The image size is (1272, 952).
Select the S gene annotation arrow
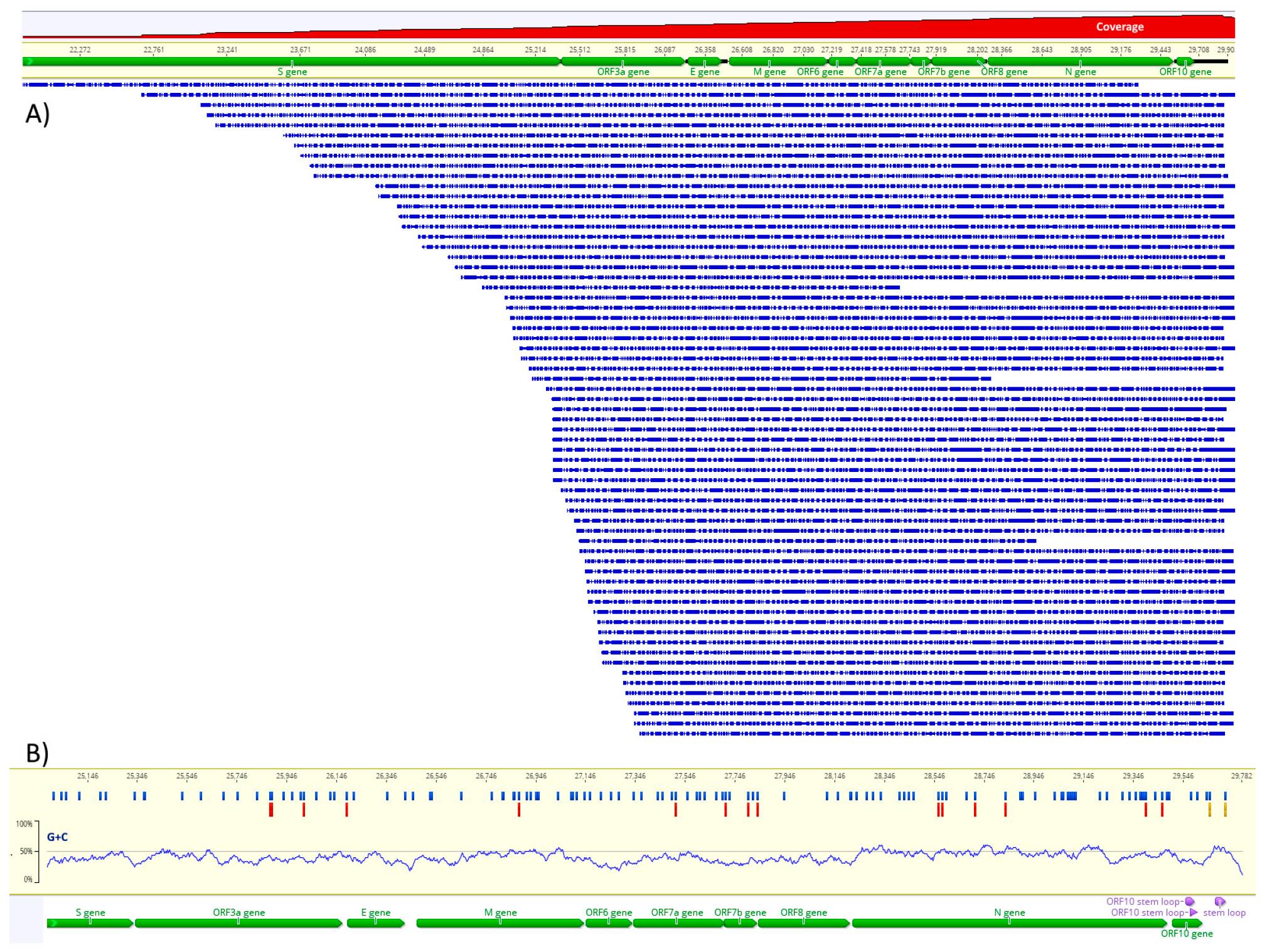point(292,62)
